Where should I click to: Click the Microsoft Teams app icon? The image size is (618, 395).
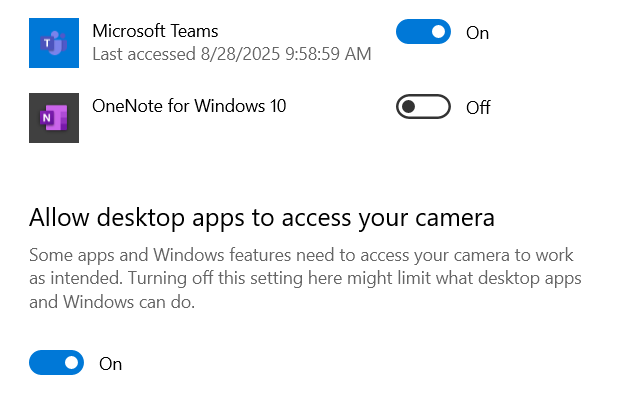54,43
